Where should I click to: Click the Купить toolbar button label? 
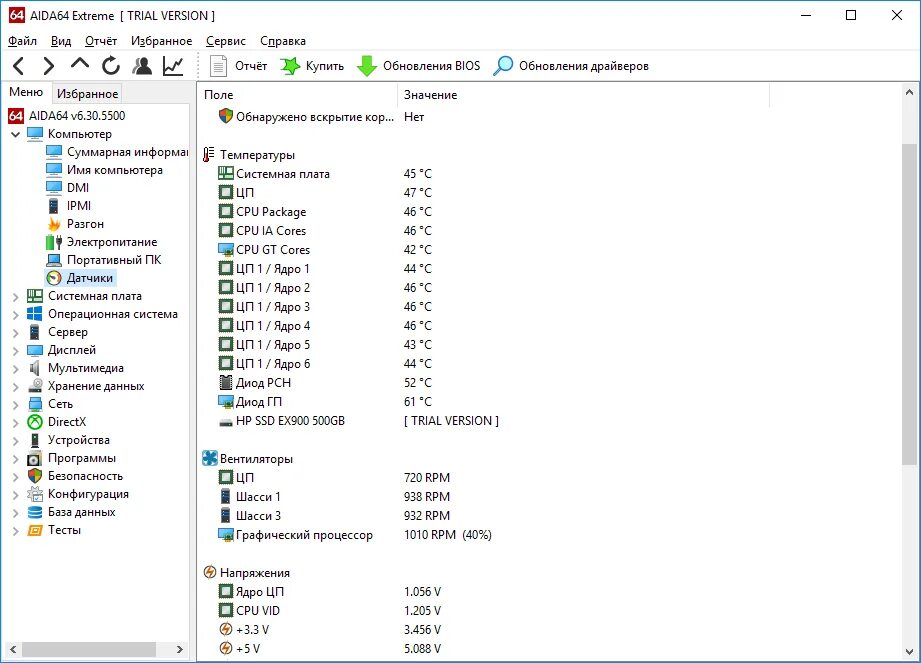[325, 66]
